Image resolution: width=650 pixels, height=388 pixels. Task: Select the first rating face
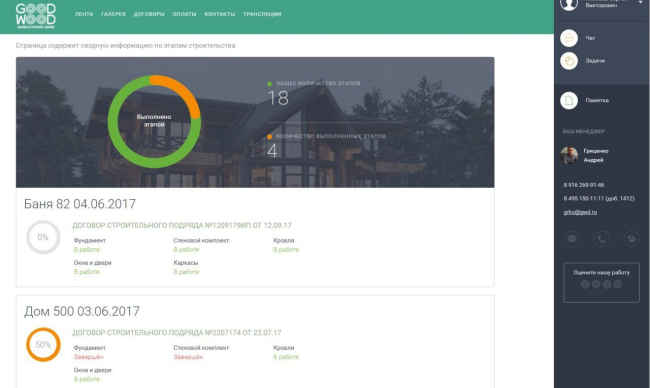click(x=585, y=284)
